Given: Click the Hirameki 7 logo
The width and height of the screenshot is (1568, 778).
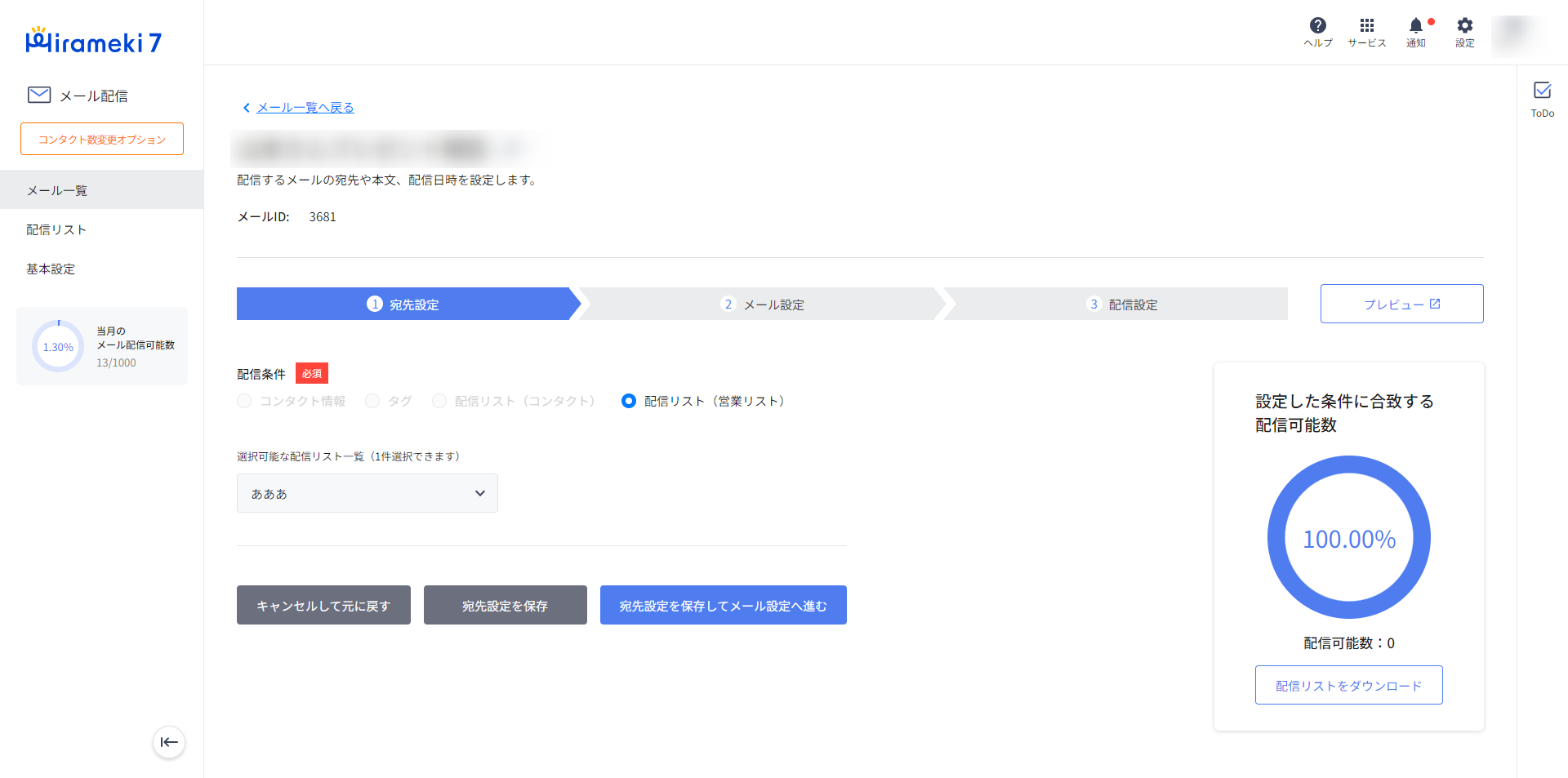Looking at the screenshot, I should tap(94, 41).
